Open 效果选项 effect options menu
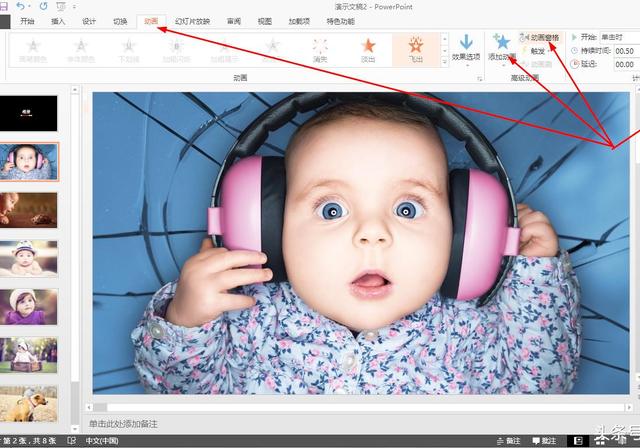The width and height of the screenshot is (640, 448). 466,50
